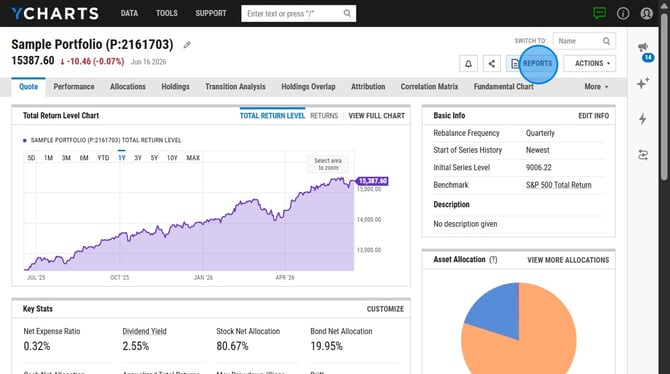
Task: Click the '80.67%' Stock Net Allocation value
Action: tap(232, 346)
